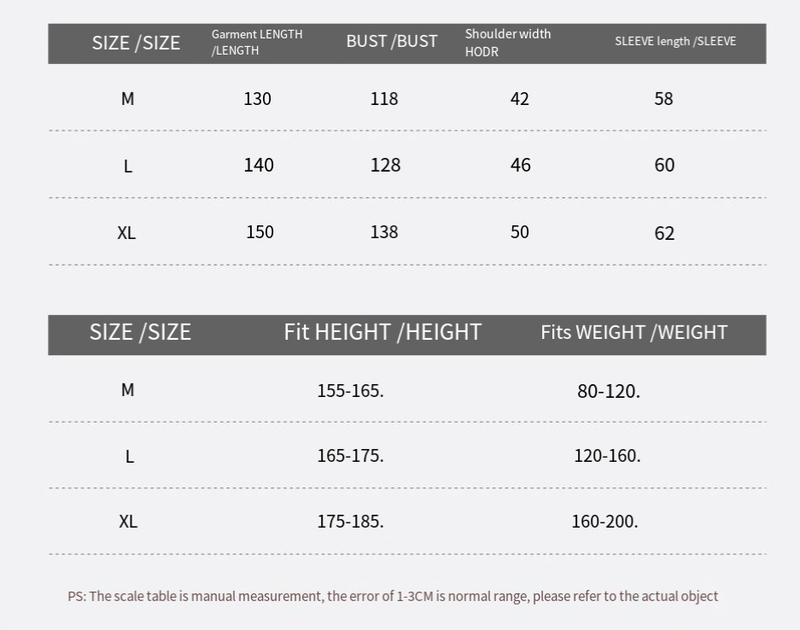Viewport: 800px width, 630px height.
Task: Click the PS manual measurement note
Action: click(393, 596)
